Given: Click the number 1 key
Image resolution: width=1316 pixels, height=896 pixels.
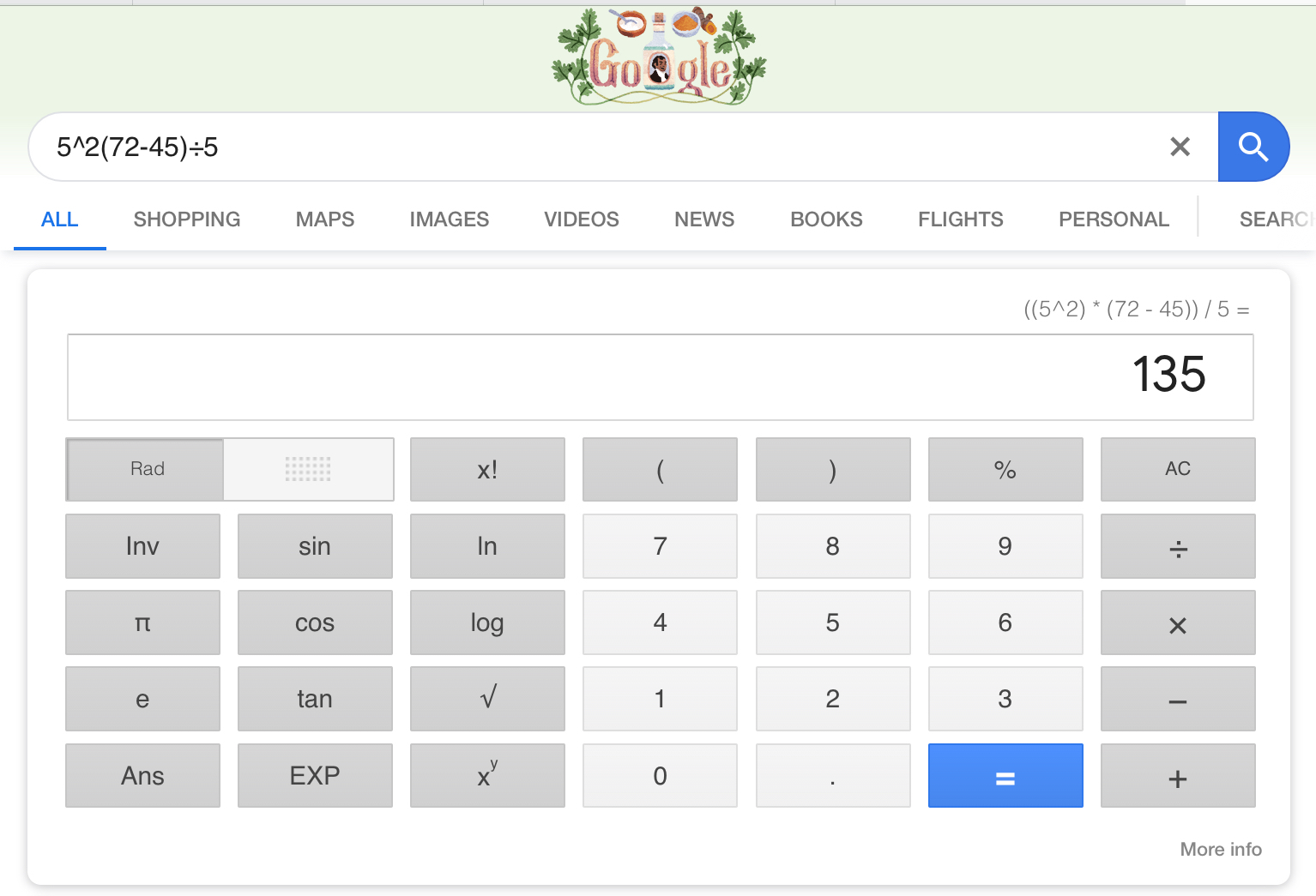Looking at the screenshot, I should tap(660, 699).
